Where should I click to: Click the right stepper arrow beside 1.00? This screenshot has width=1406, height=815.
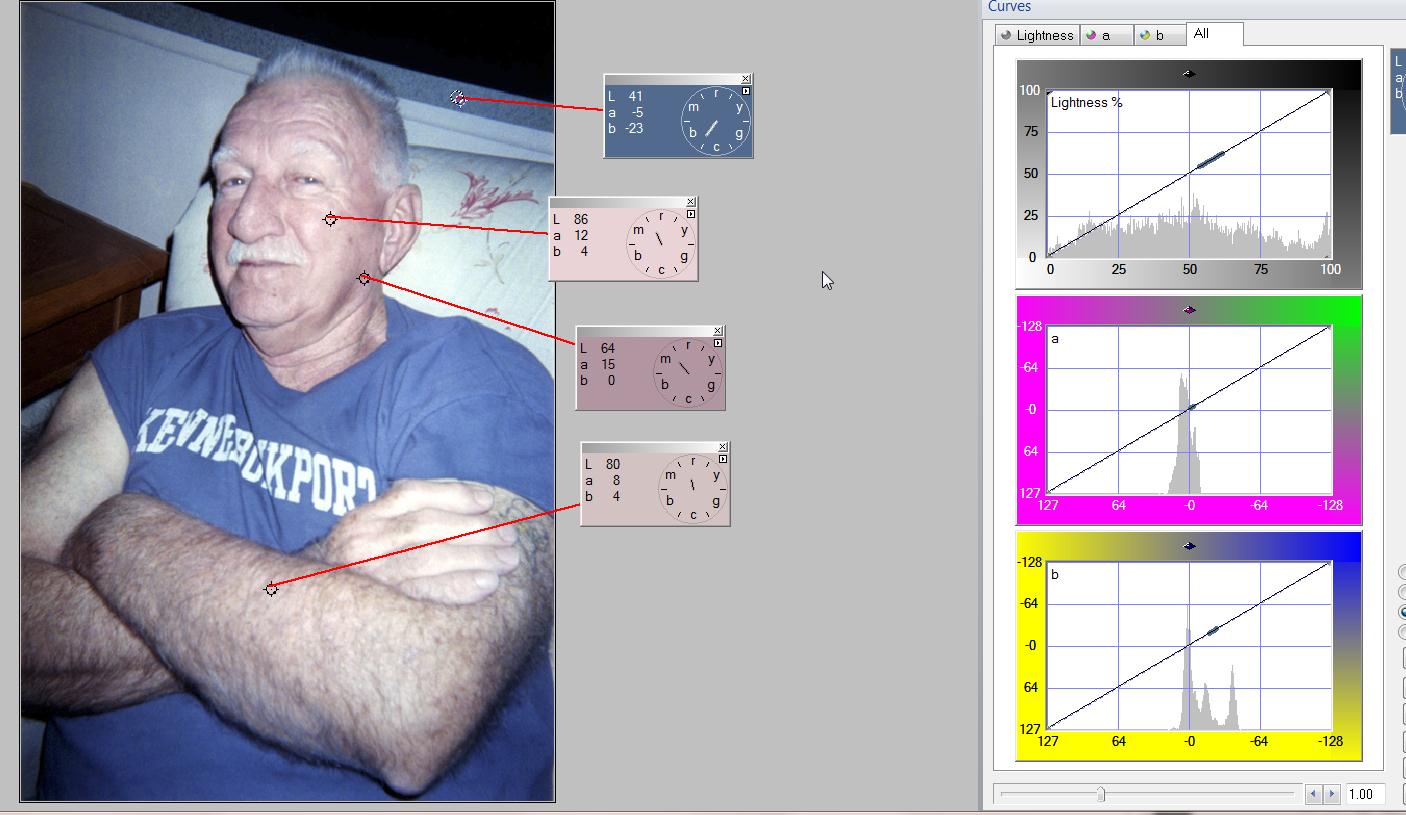point(1332,794)
